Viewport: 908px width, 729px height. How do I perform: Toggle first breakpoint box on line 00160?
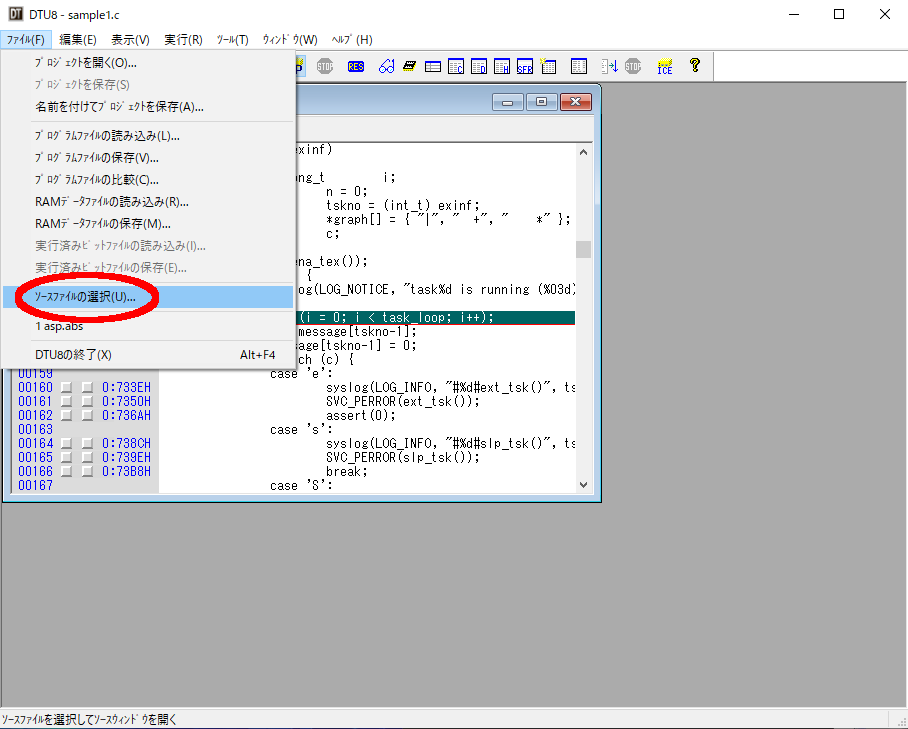pyautogui.click(x=67, y=387)
